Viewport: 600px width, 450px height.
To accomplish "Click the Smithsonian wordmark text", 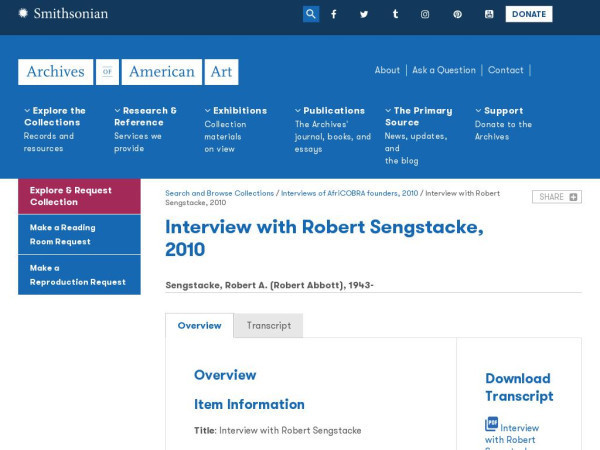I will [x=71, y=14].
